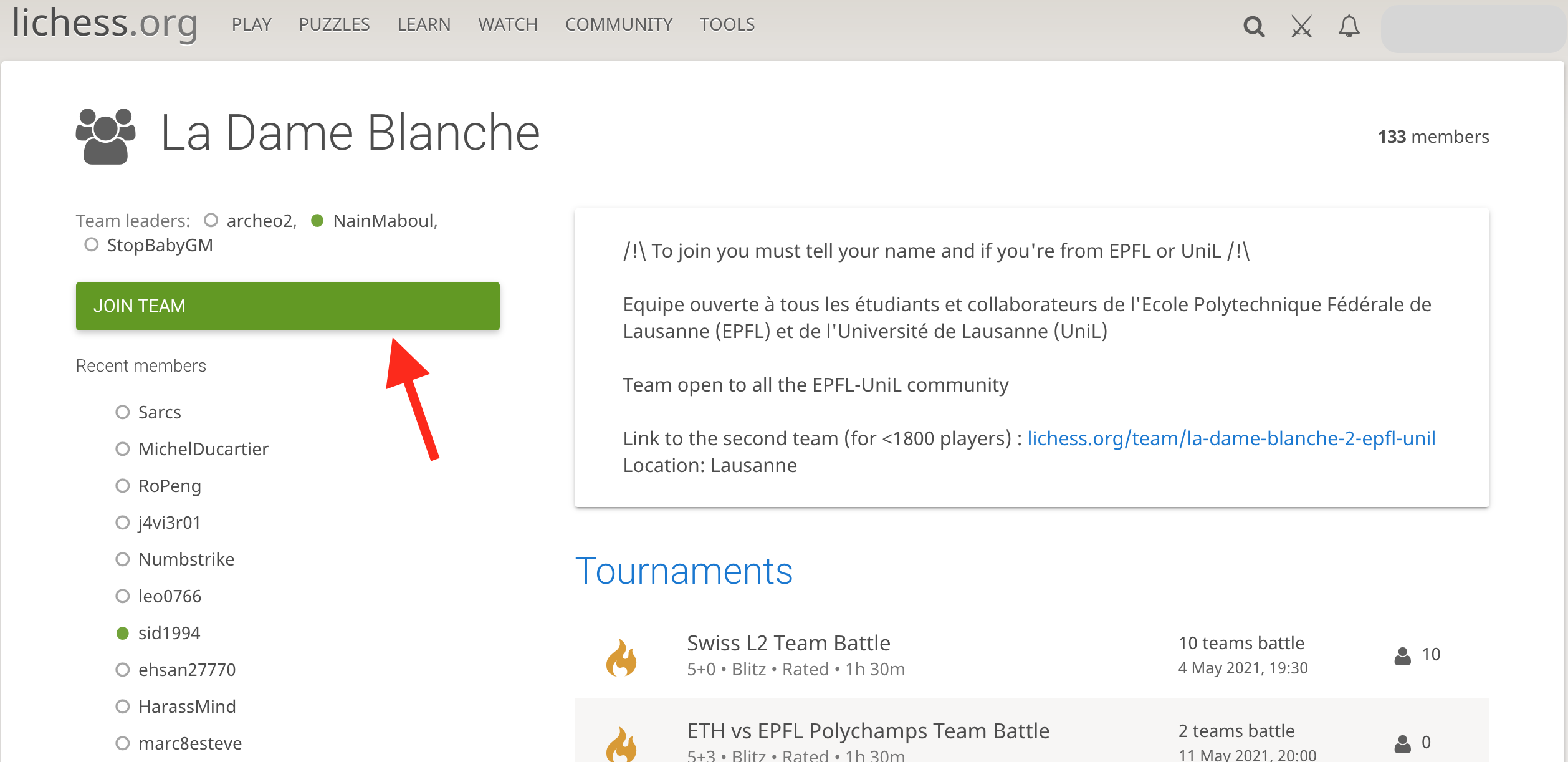
Task: Open the search magnifier icon
Action: pyautogui.click(x=1254, y=26)
